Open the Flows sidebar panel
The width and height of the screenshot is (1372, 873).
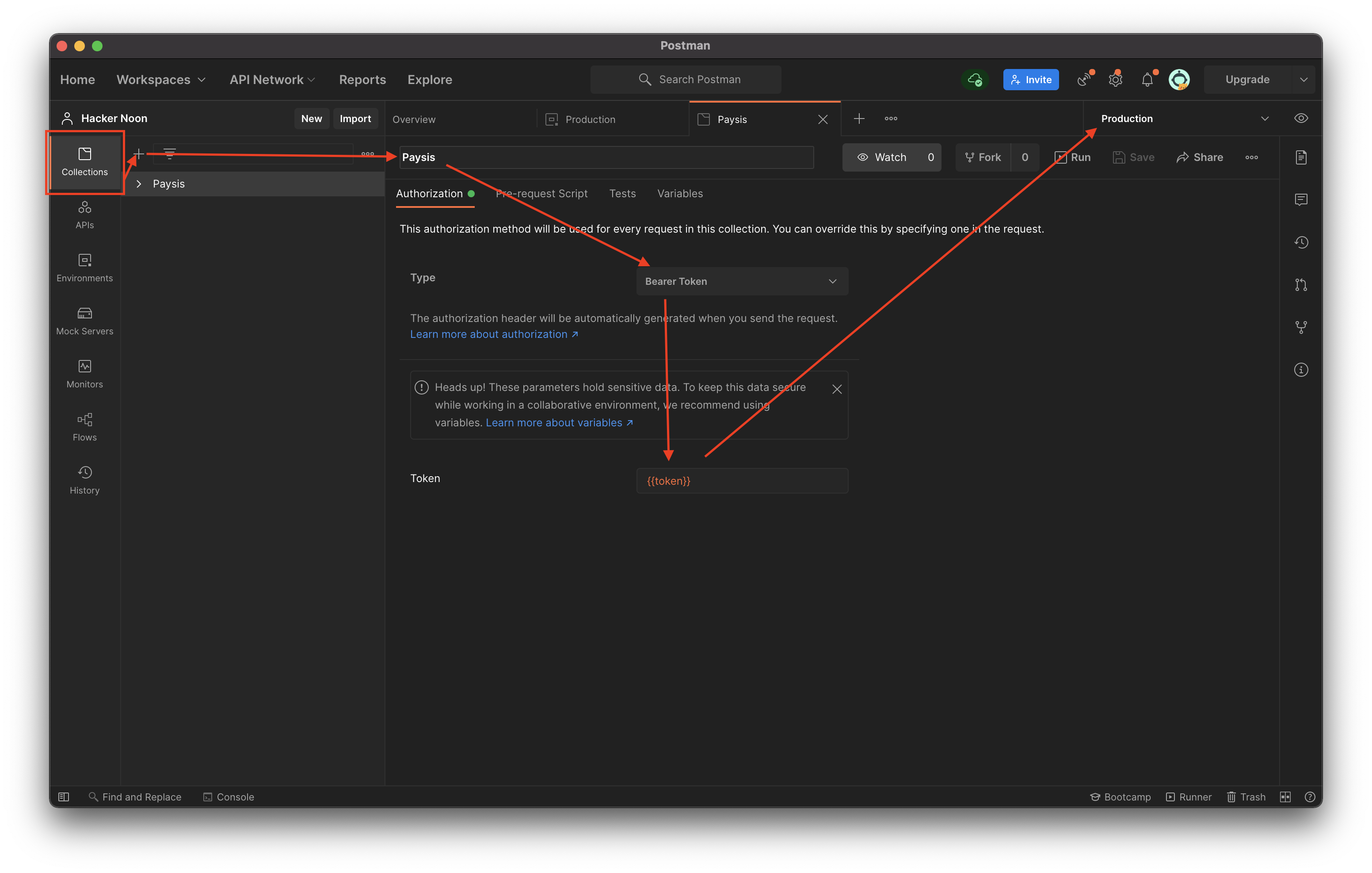[x=84, y=426]
